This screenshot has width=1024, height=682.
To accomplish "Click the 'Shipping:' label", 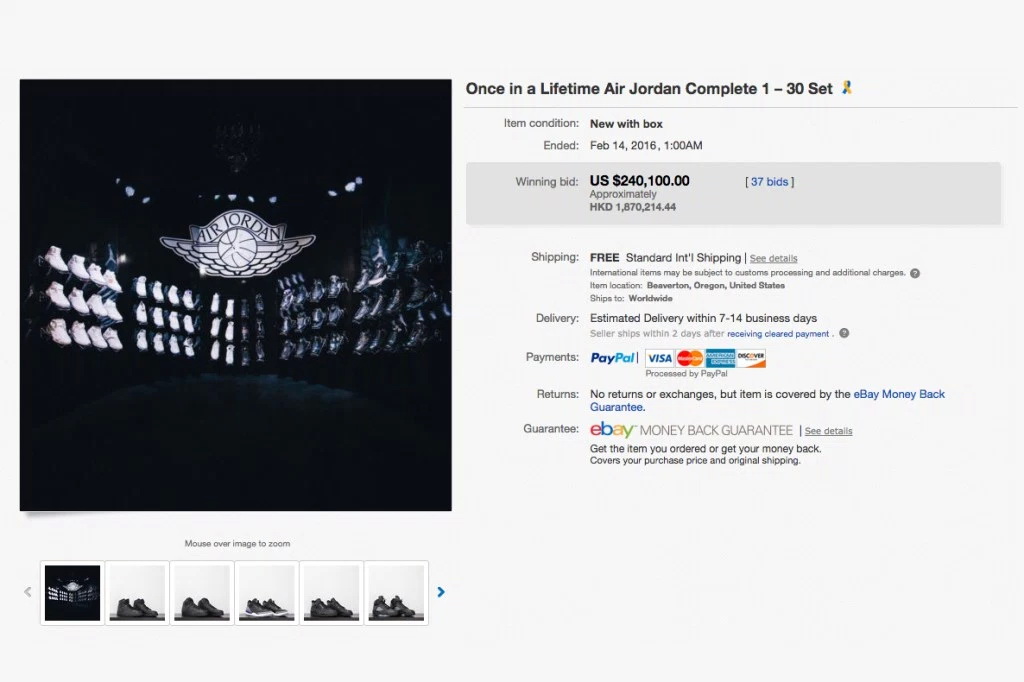I will coord(555,257).
